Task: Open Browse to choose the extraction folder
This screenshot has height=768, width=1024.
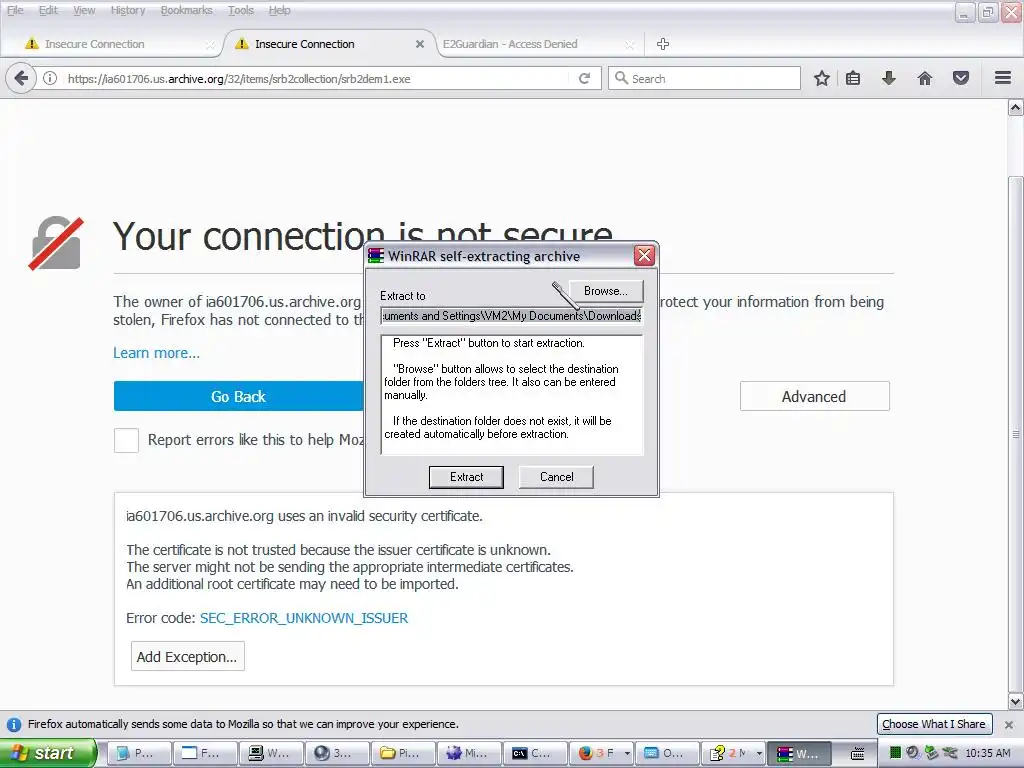Action: pos(605,291)
